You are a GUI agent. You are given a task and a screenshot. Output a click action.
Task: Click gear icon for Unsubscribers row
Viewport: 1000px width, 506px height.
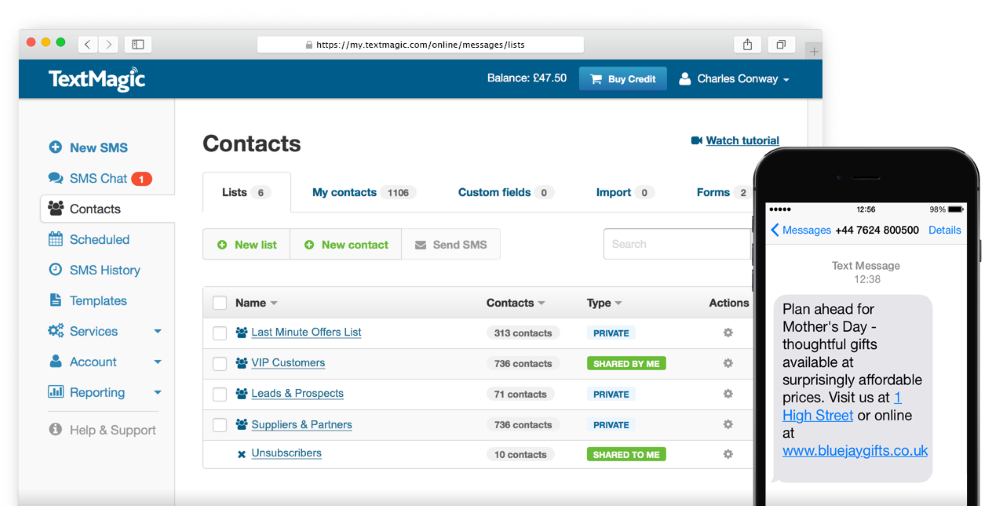tap(728, 454)
